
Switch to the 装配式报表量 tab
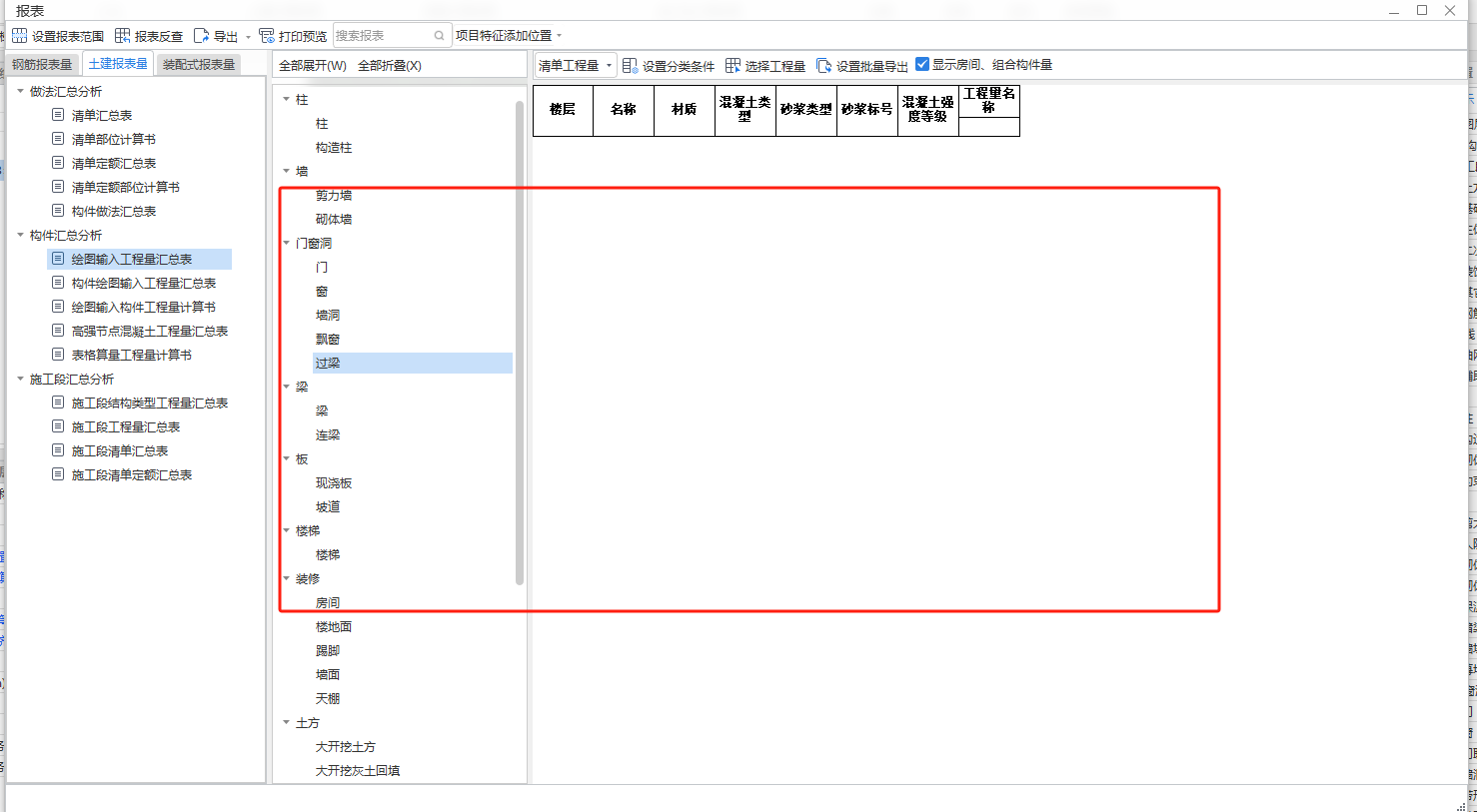click(199, 65)
